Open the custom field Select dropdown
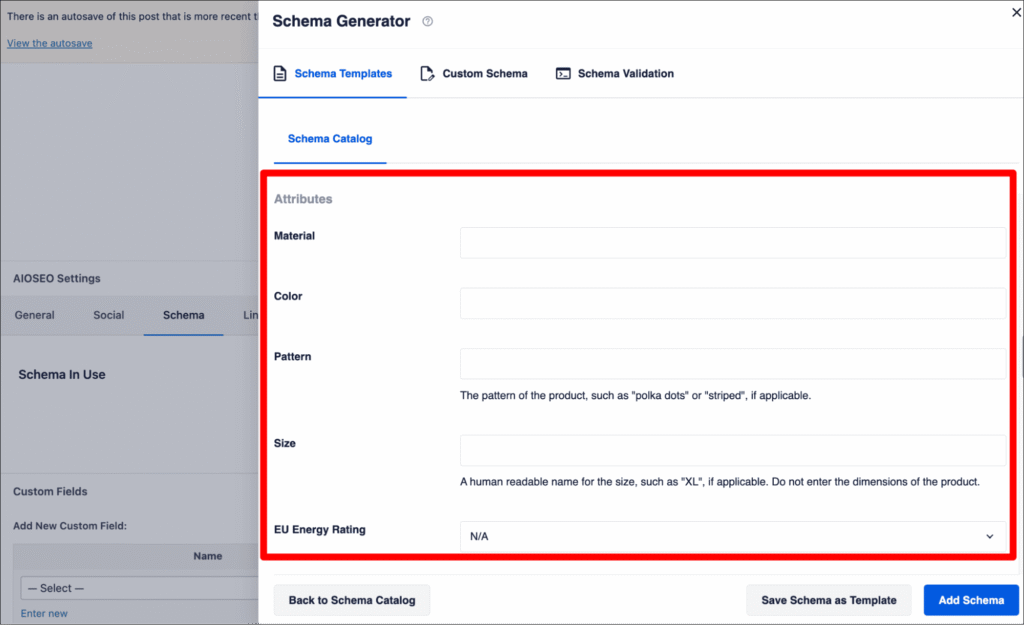The image size is (1024, 625). coord(140,588)
